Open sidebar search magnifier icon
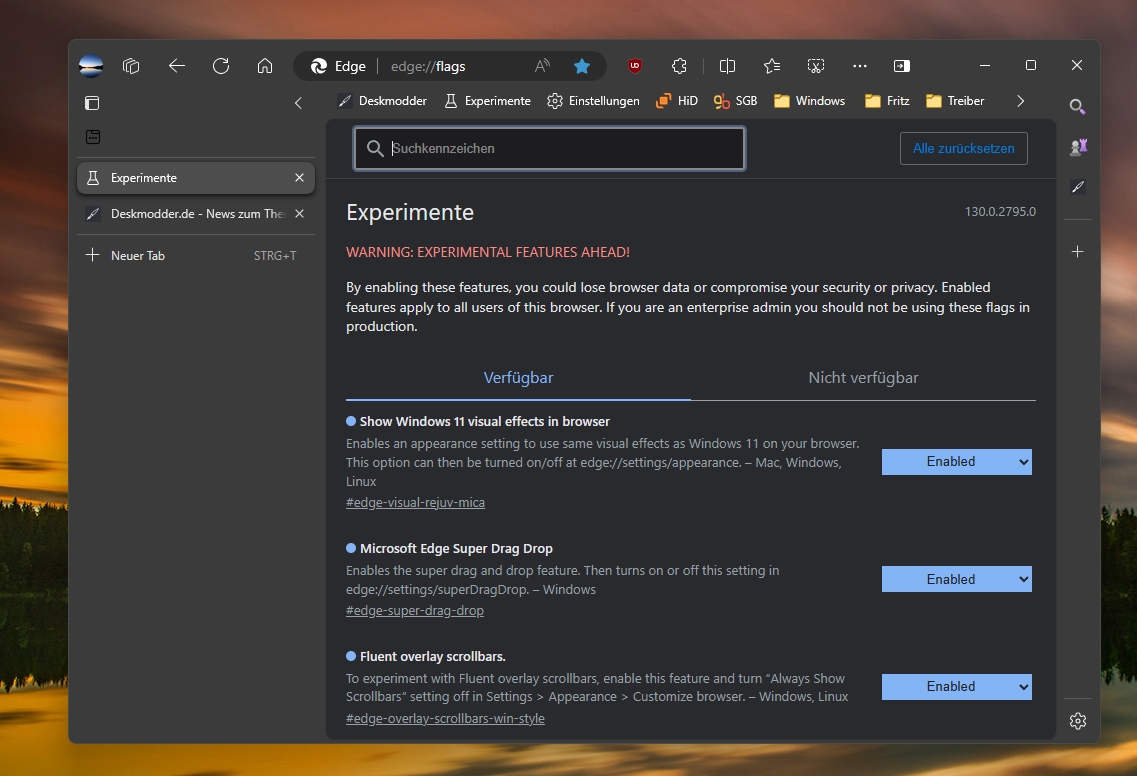This screenshot has height=776, width=1137. click(x=1078, y=107)
